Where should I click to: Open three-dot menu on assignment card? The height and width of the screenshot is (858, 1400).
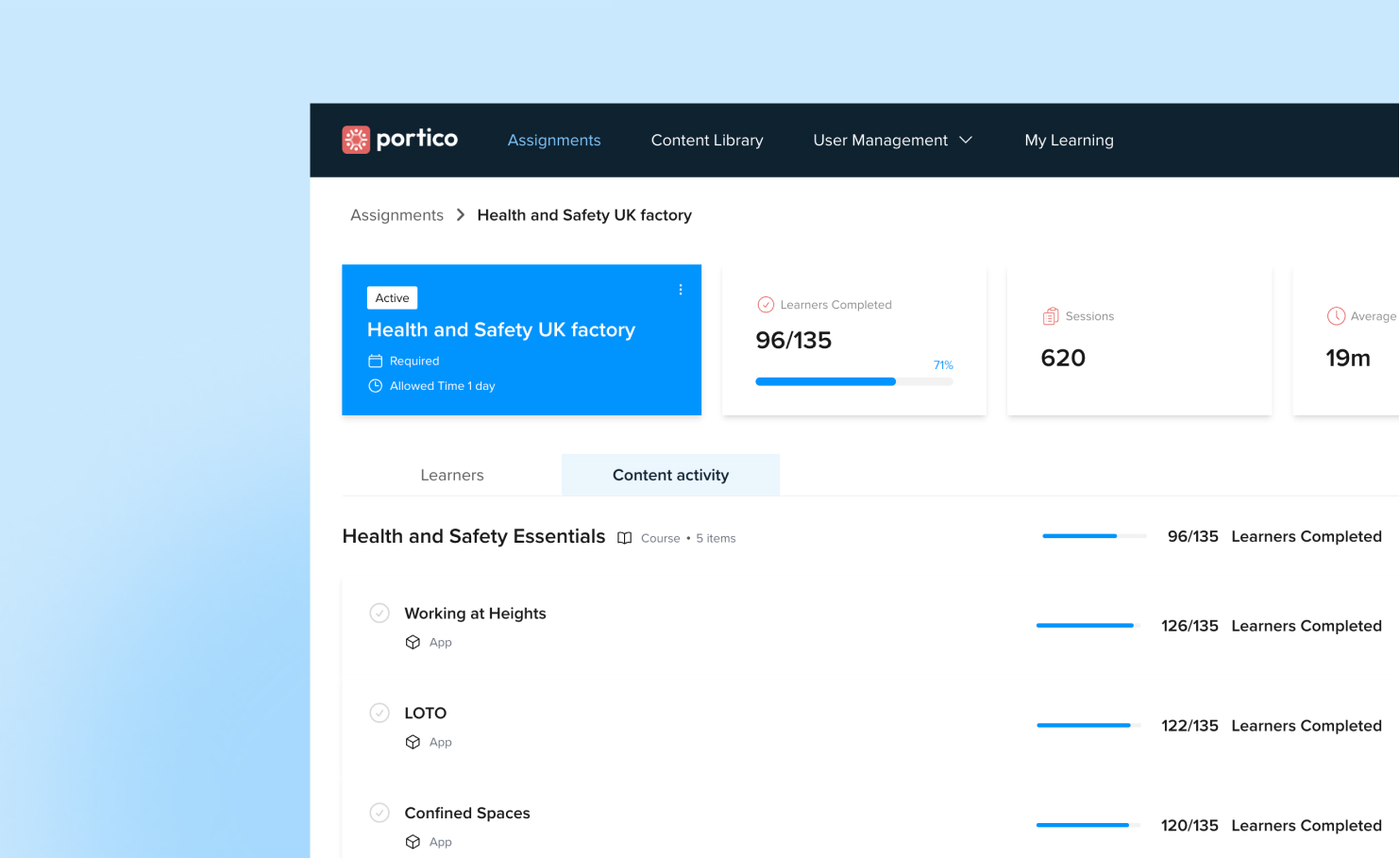pyautogui.click(x=680, y=290)
